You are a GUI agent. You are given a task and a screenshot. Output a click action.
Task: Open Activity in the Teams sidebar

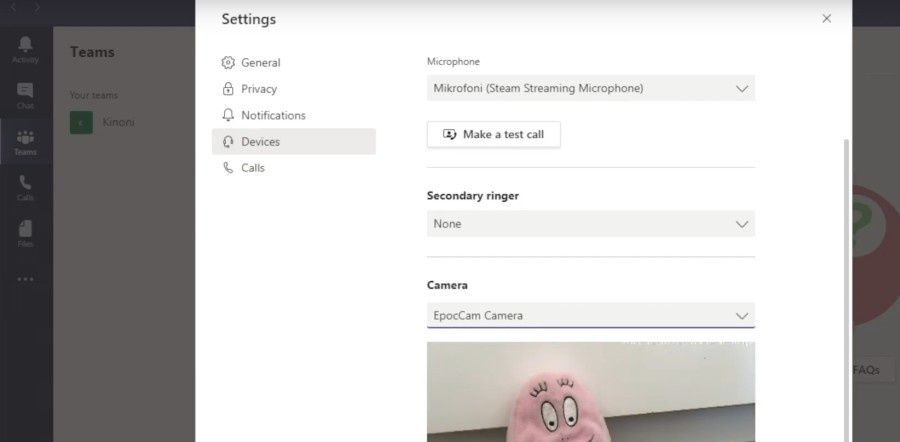coord(25,49)
